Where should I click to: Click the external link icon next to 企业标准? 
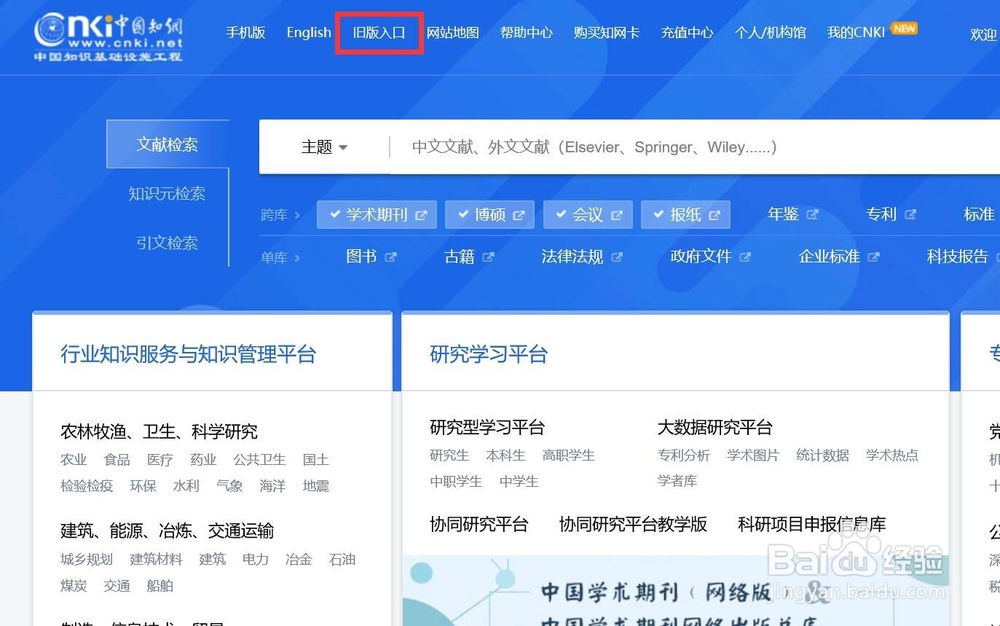[874, 255]
